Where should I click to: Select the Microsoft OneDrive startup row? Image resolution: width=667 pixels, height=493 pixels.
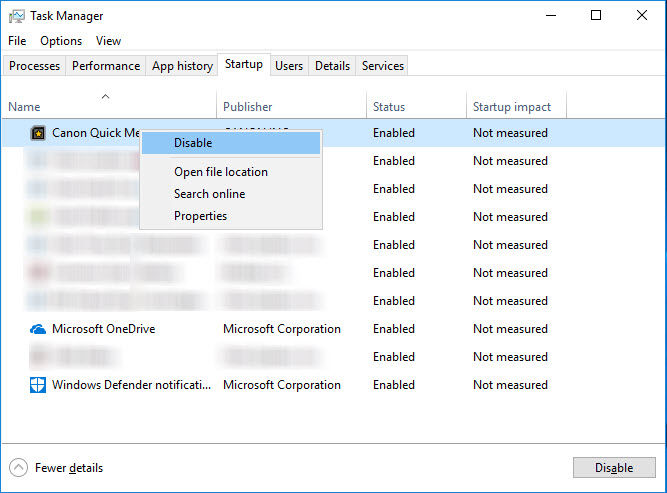tap(300, 329)
